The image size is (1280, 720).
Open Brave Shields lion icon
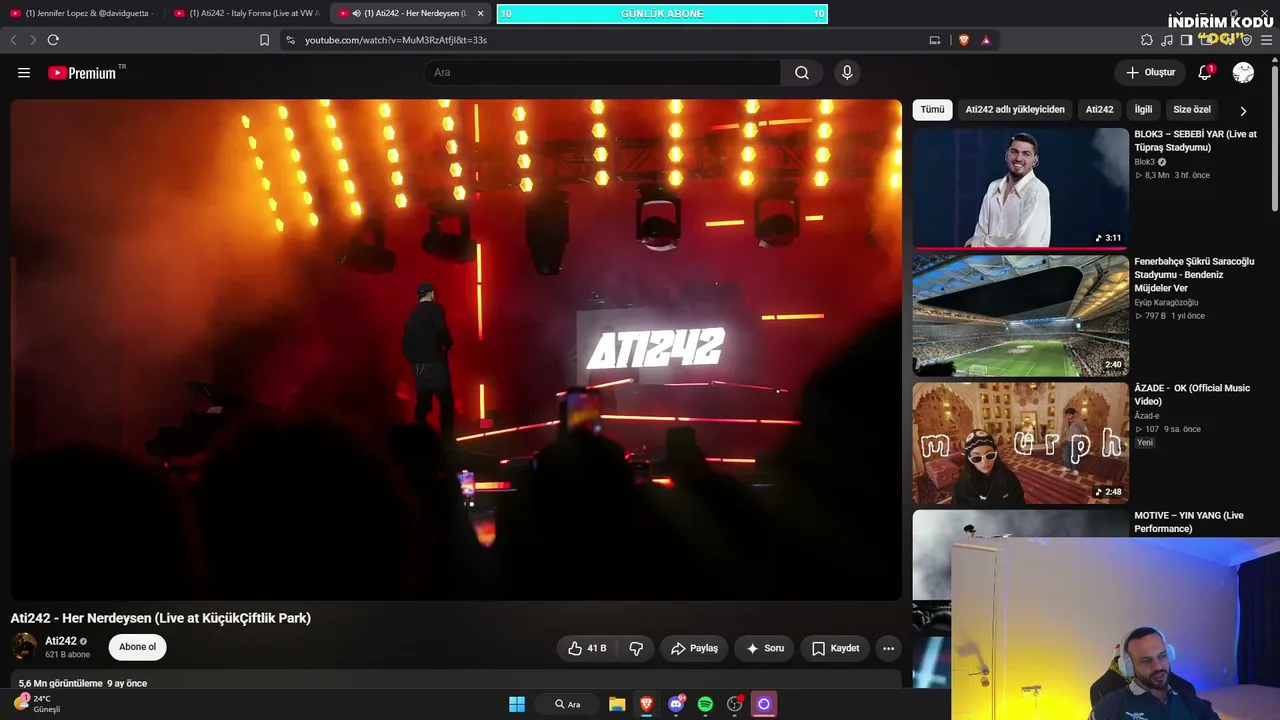coord(964,40)
